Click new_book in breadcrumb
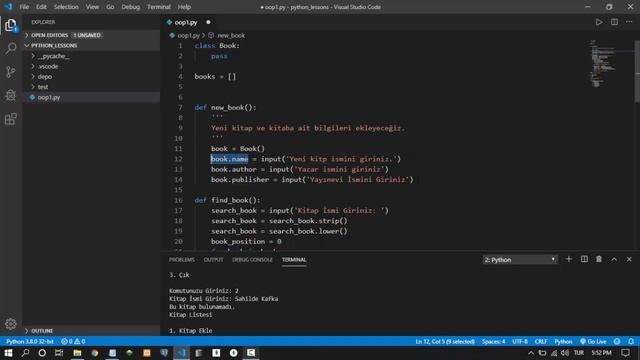The width and height of the screenshot is (640, 360). click(231, 36)
